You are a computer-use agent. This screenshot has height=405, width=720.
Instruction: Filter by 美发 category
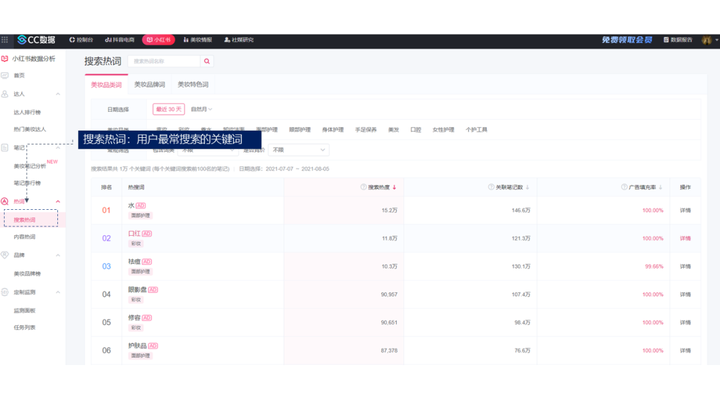(x=394, y=130)
